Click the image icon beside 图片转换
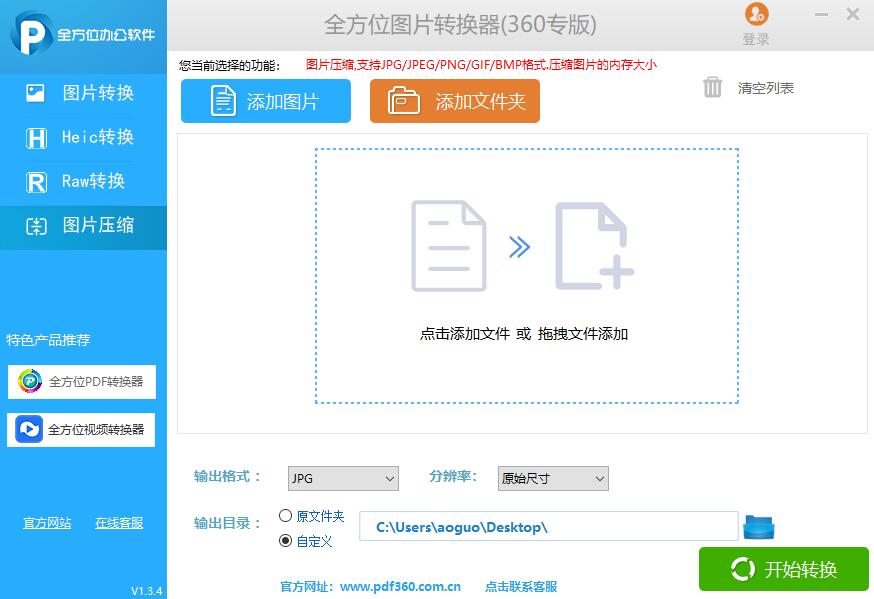This screenshot has height=599, width=874. click(x=36, y=92)
